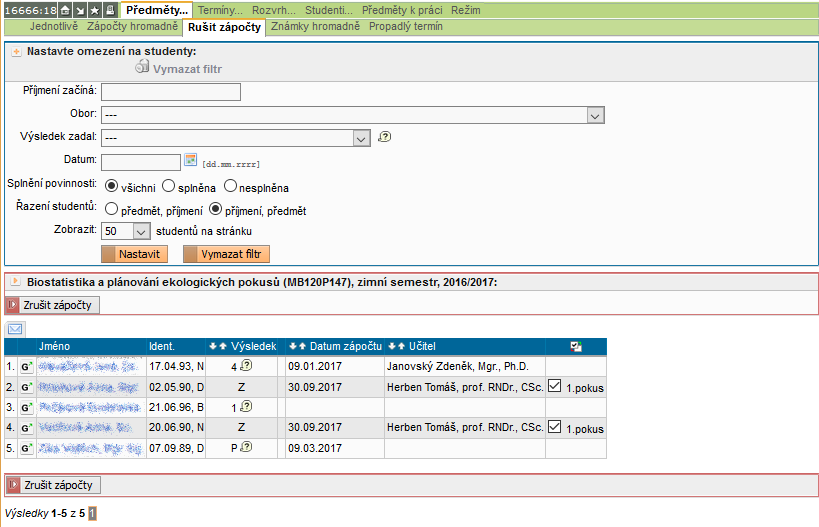
Task: Open the Výsledek zadal dropdown
Action: pyautogui.click(x=362, y=138)
